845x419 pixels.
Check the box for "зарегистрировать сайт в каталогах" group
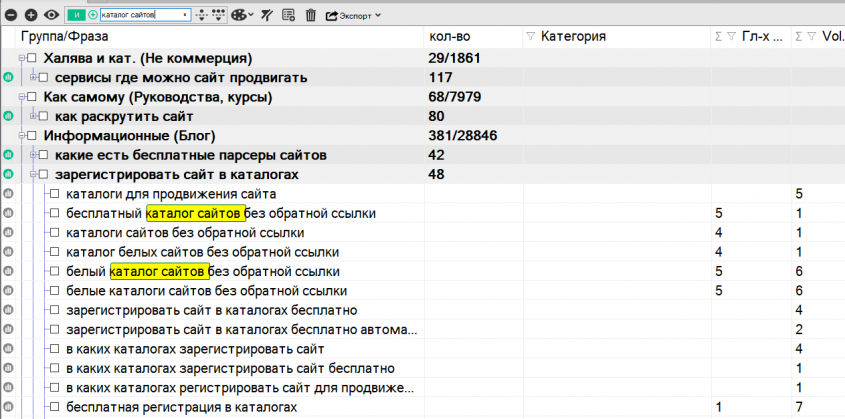tap(44, 174)
